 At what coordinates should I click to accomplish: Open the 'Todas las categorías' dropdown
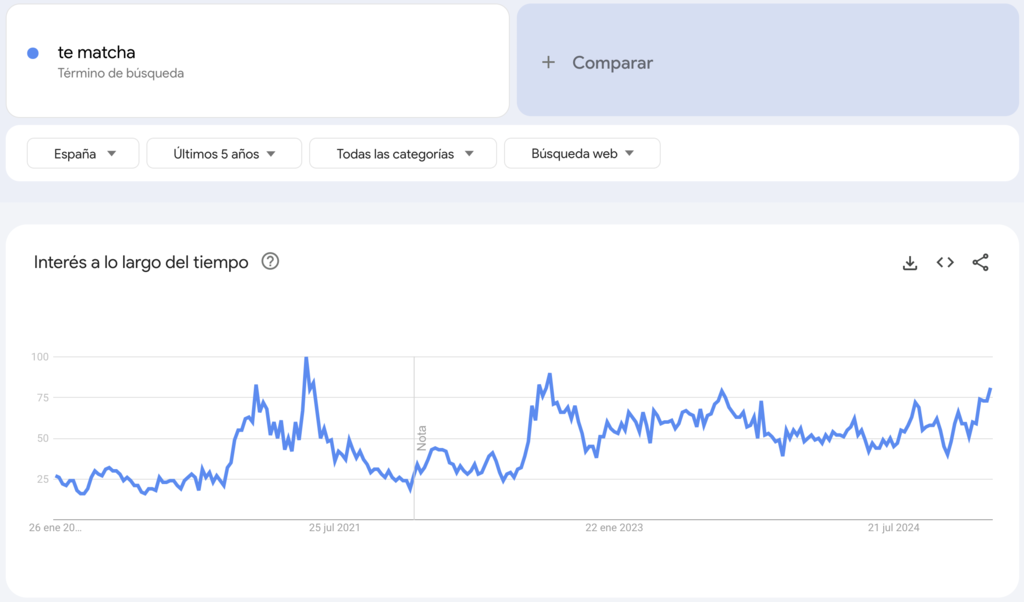coord(402,153)
